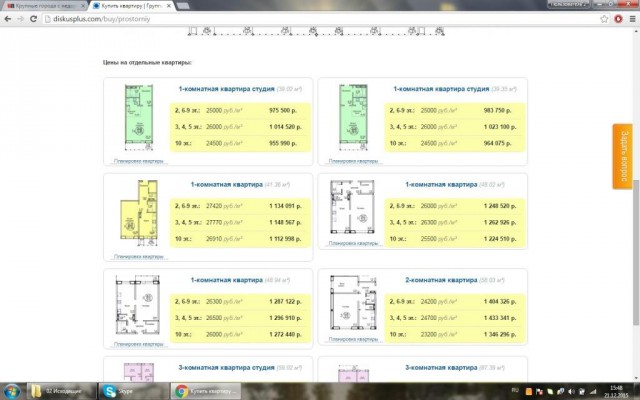
Task: Open the '2-комнатная квартира' title link
Action: click(441, 280)
